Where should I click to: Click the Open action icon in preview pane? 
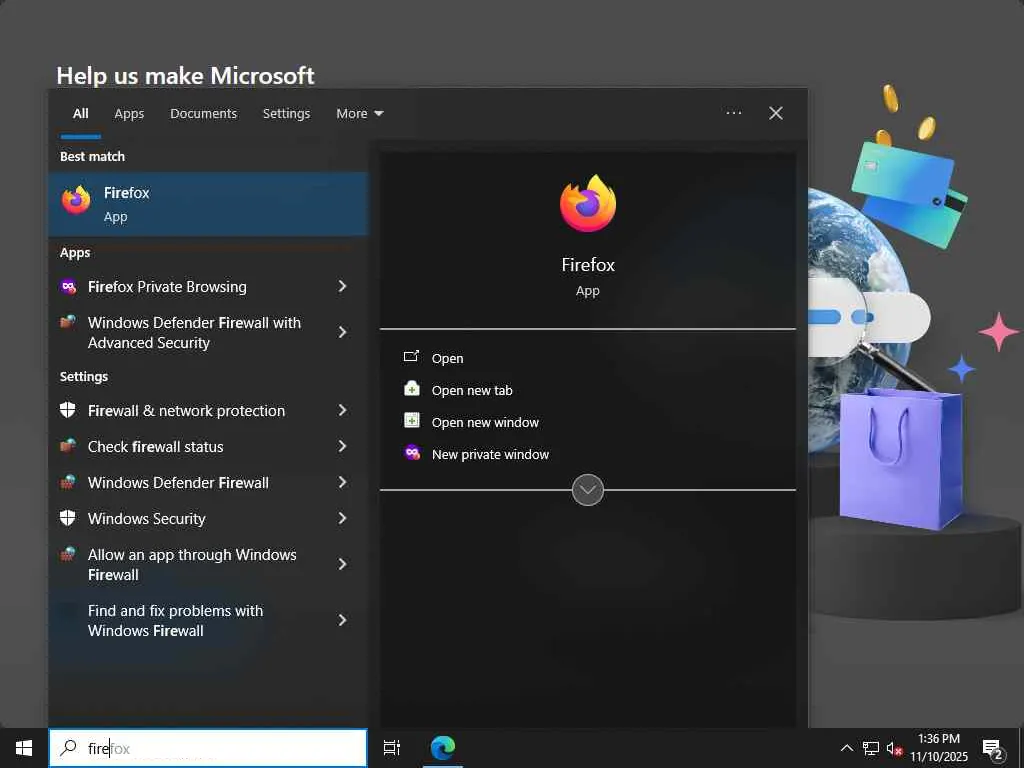click(411, 357)
